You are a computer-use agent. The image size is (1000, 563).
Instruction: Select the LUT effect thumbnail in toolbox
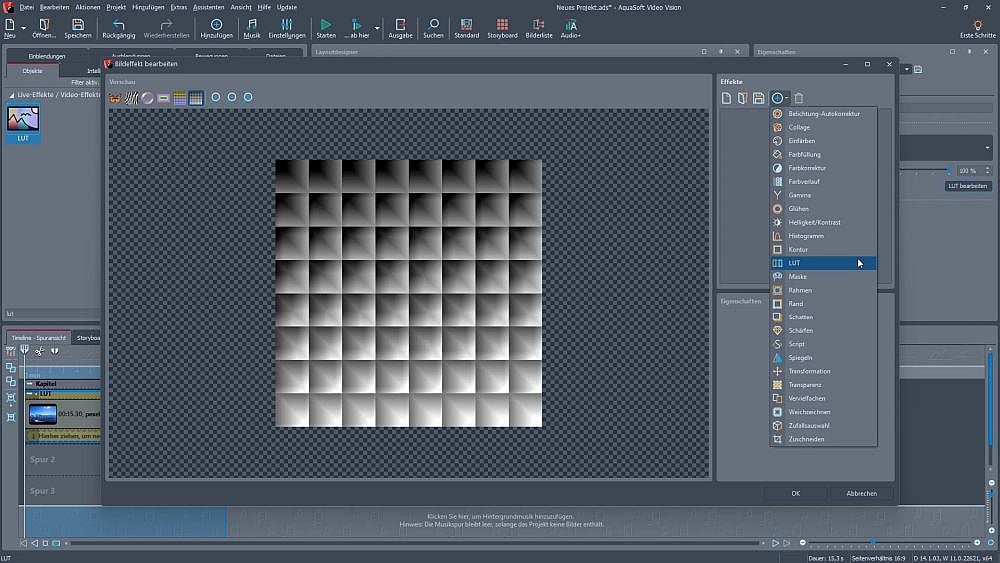[x=22, y=120]
